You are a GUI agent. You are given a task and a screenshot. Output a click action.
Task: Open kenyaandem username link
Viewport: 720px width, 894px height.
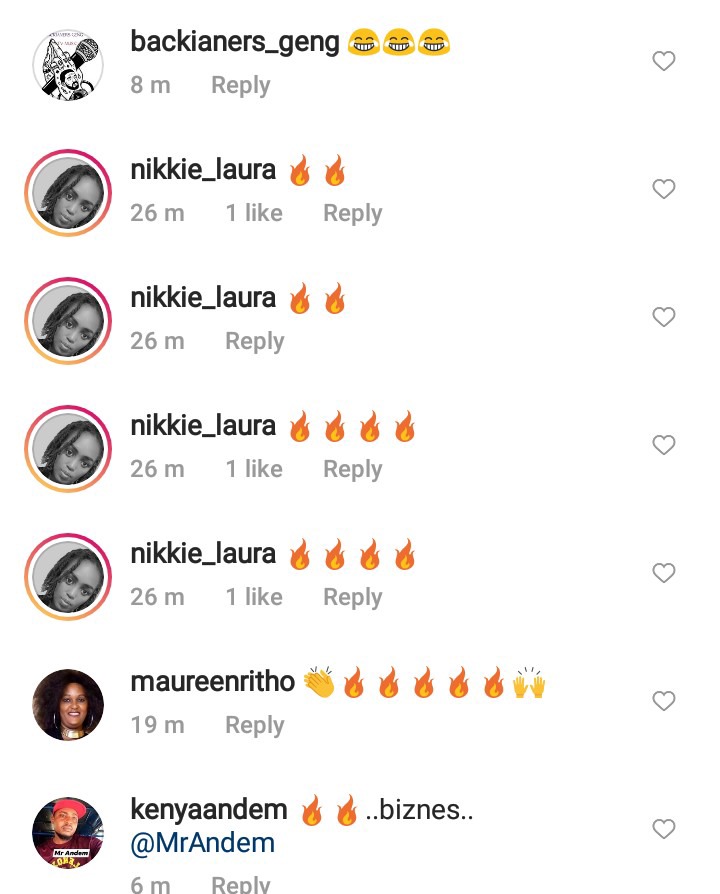coord(209,810)
